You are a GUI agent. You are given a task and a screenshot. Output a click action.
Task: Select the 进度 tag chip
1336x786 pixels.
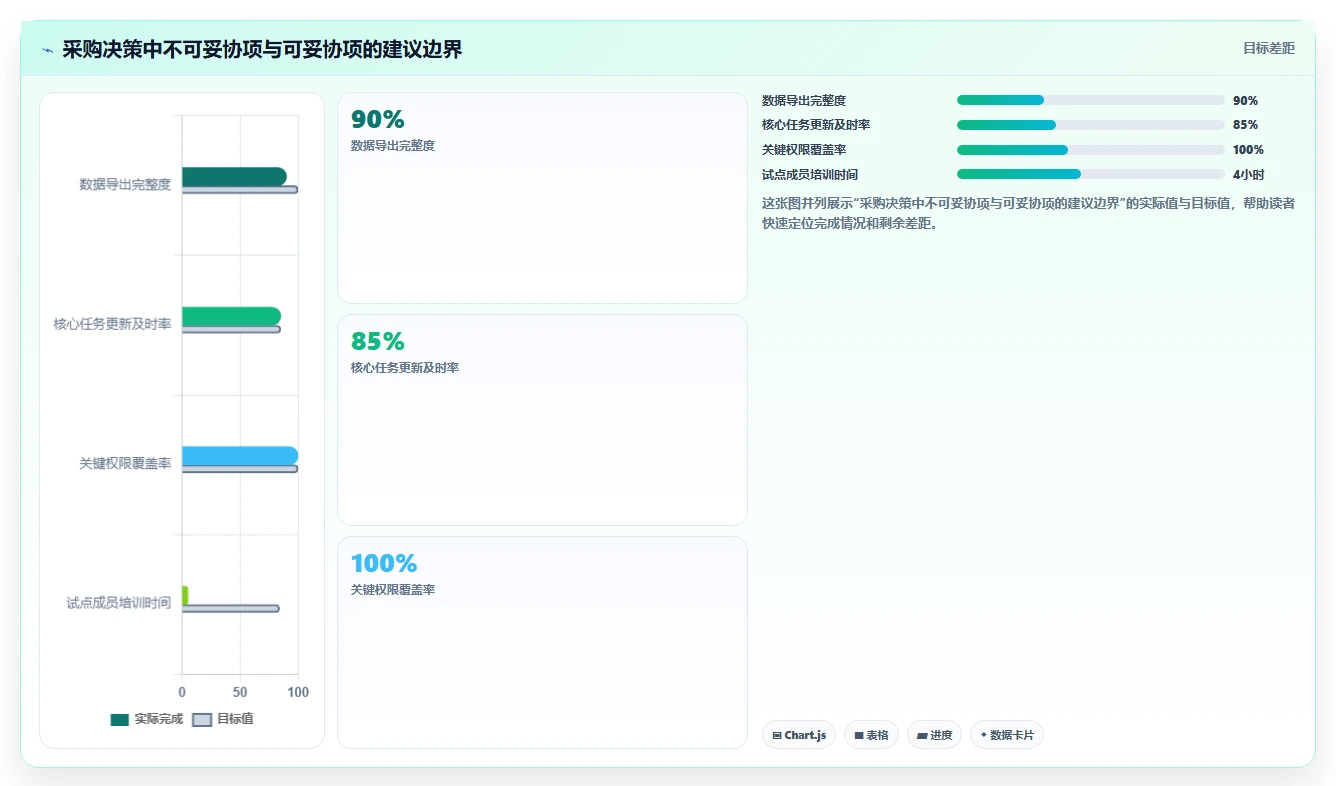934,735
